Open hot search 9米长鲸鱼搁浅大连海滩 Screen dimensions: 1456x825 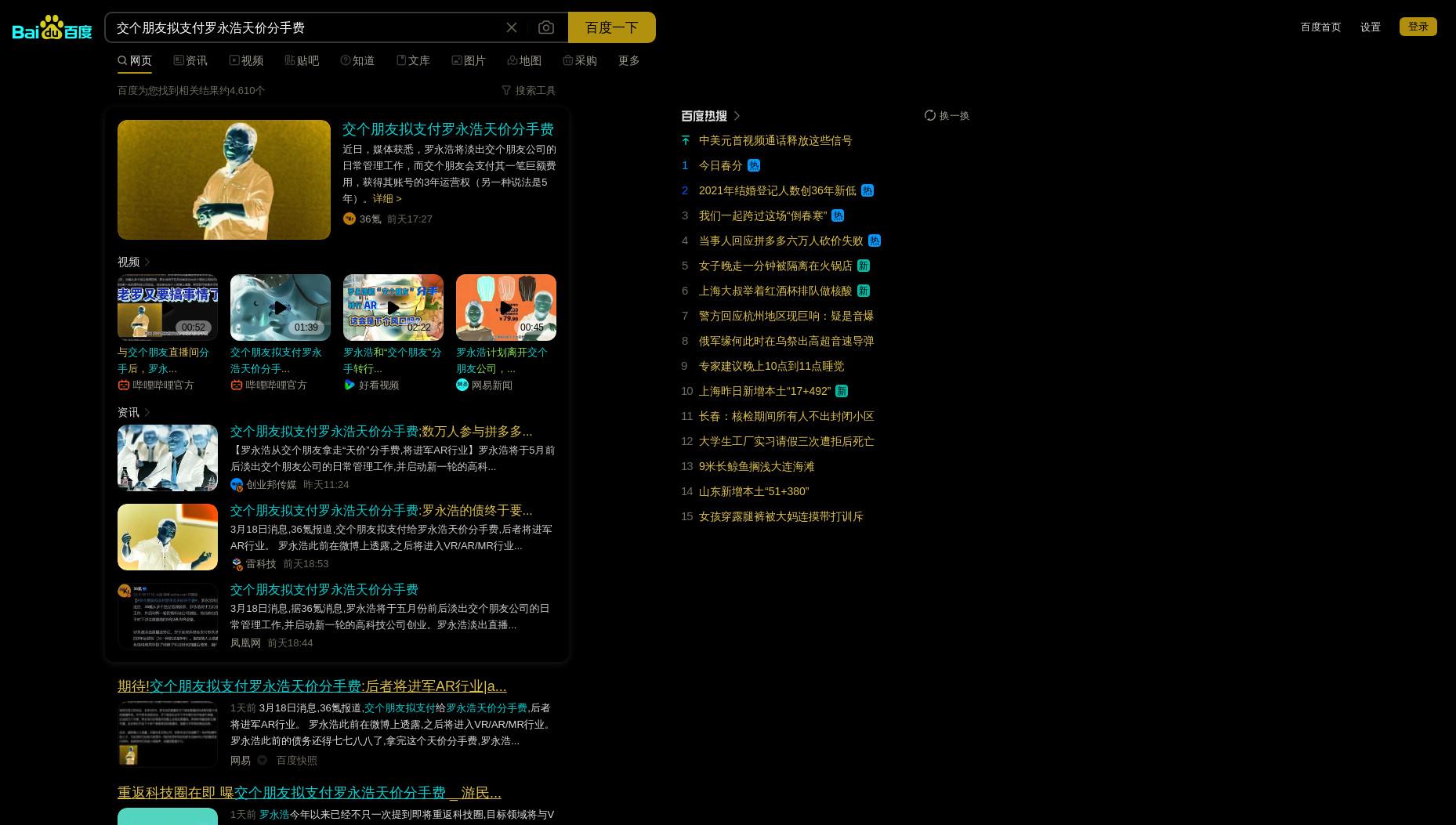[756, 466]
